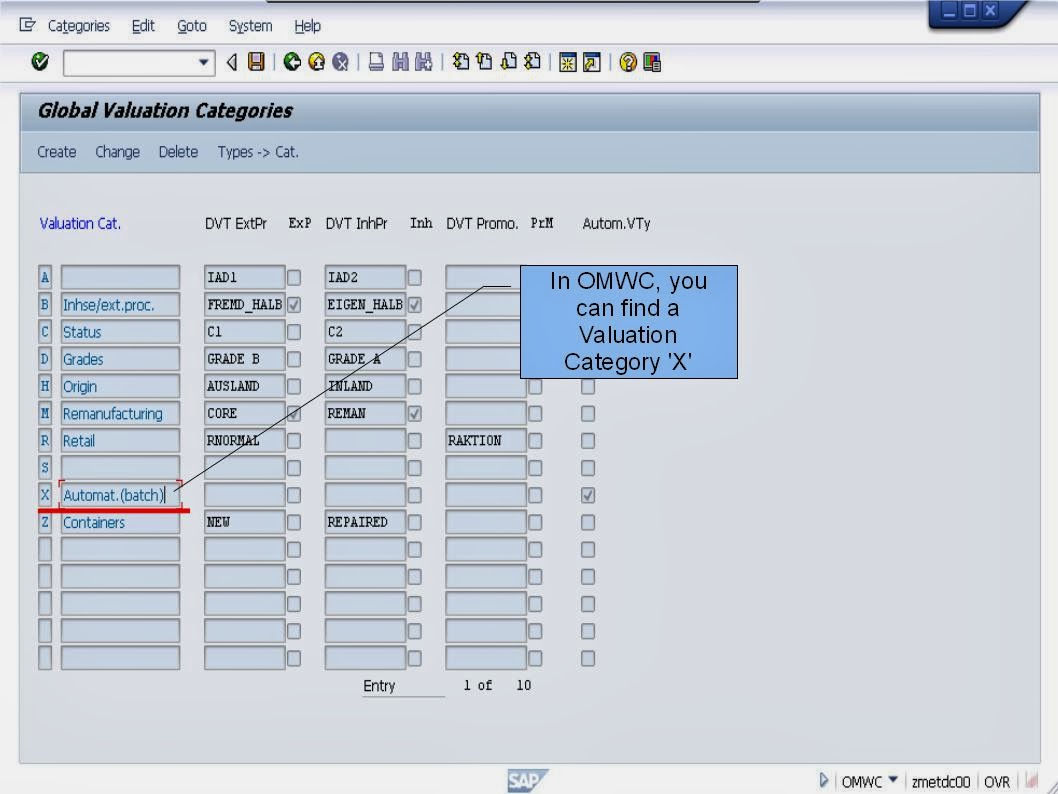Toggle the Autom.VTy checkbox for category X
This screenshot has width=1058, height=794.
coord(587,494)
